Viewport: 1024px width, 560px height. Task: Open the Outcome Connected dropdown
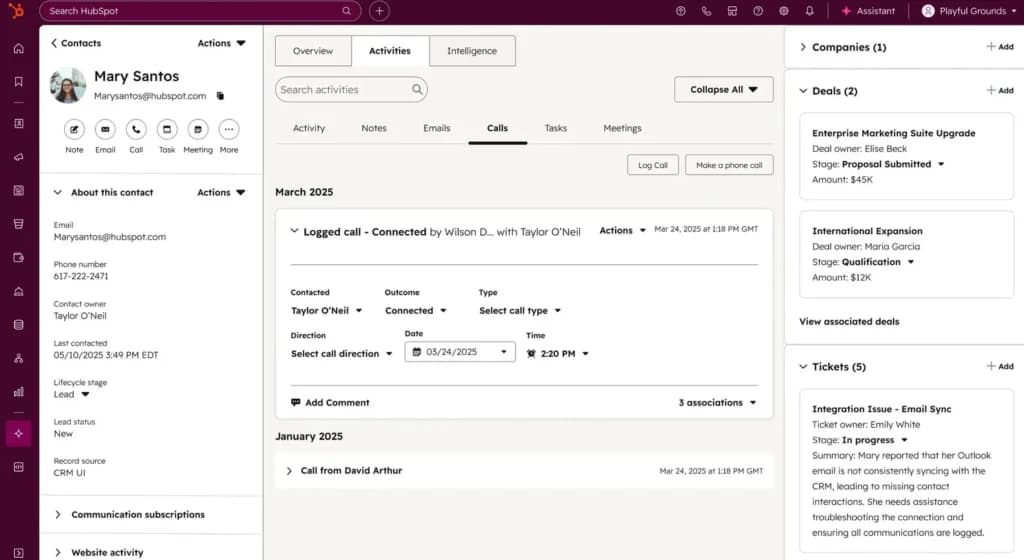pyautogui.click(x=416, y=311)
